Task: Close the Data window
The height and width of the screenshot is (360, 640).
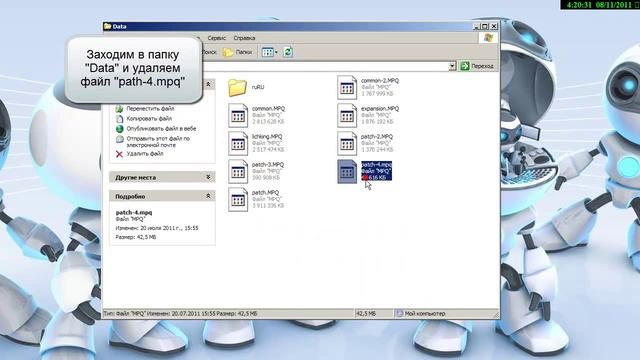Action: click(494, 26)
